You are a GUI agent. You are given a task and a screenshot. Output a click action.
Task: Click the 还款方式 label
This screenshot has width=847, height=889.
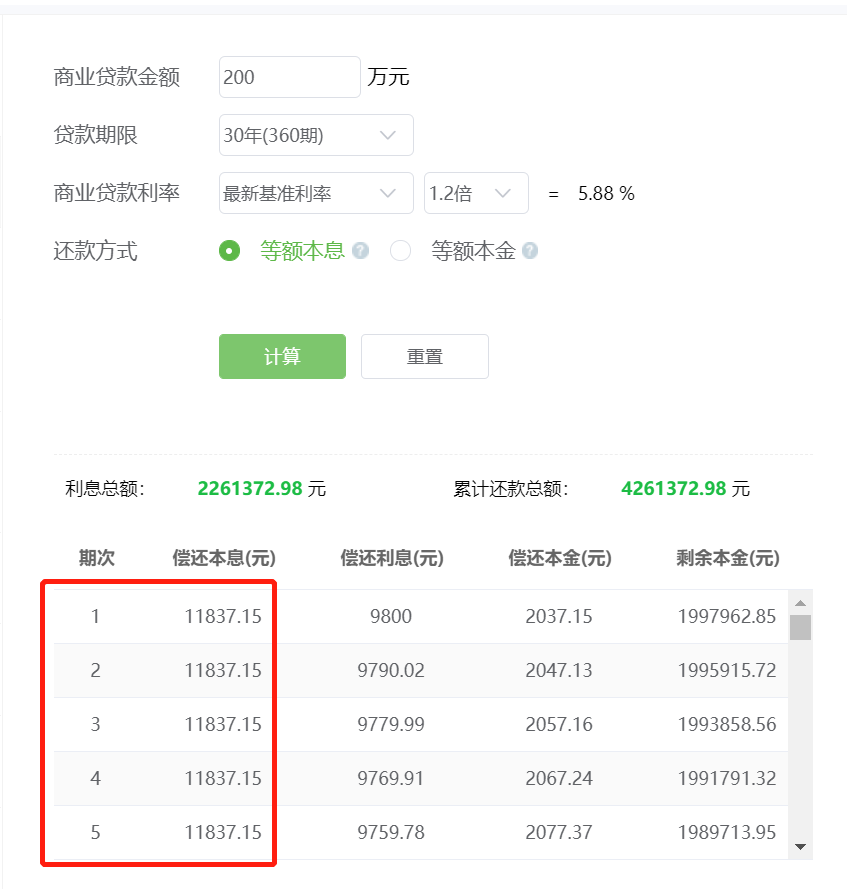(96, 251)
